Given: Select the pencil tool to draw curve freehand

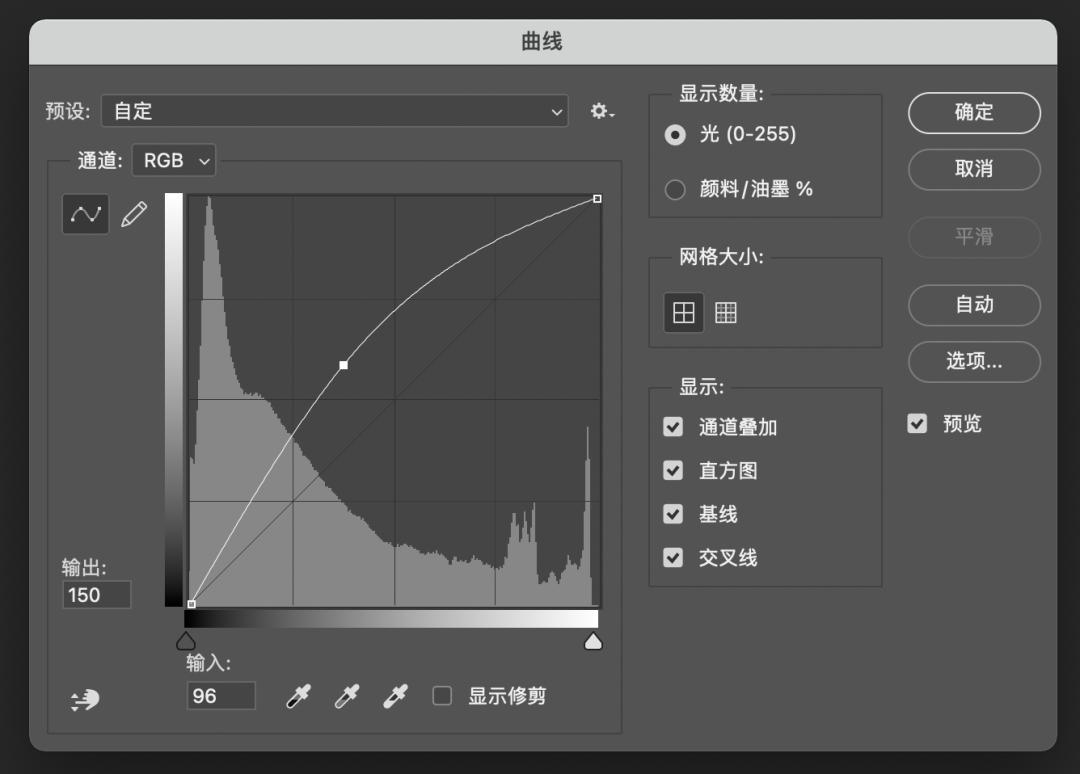Looking at the screenshot, I should click(x=133, y=213).
